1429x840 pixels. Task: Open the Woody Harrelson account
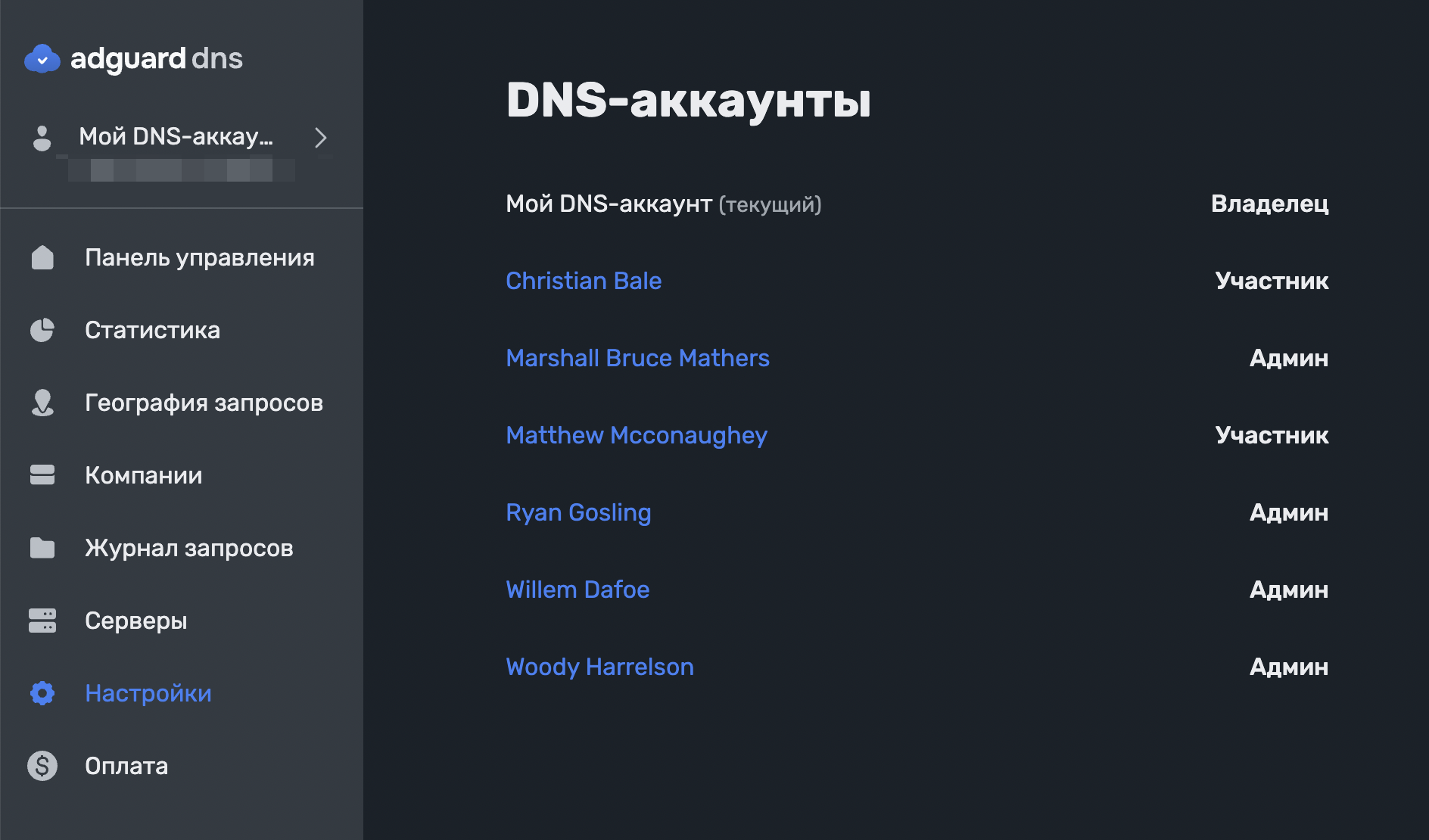(x=599, y=667)
